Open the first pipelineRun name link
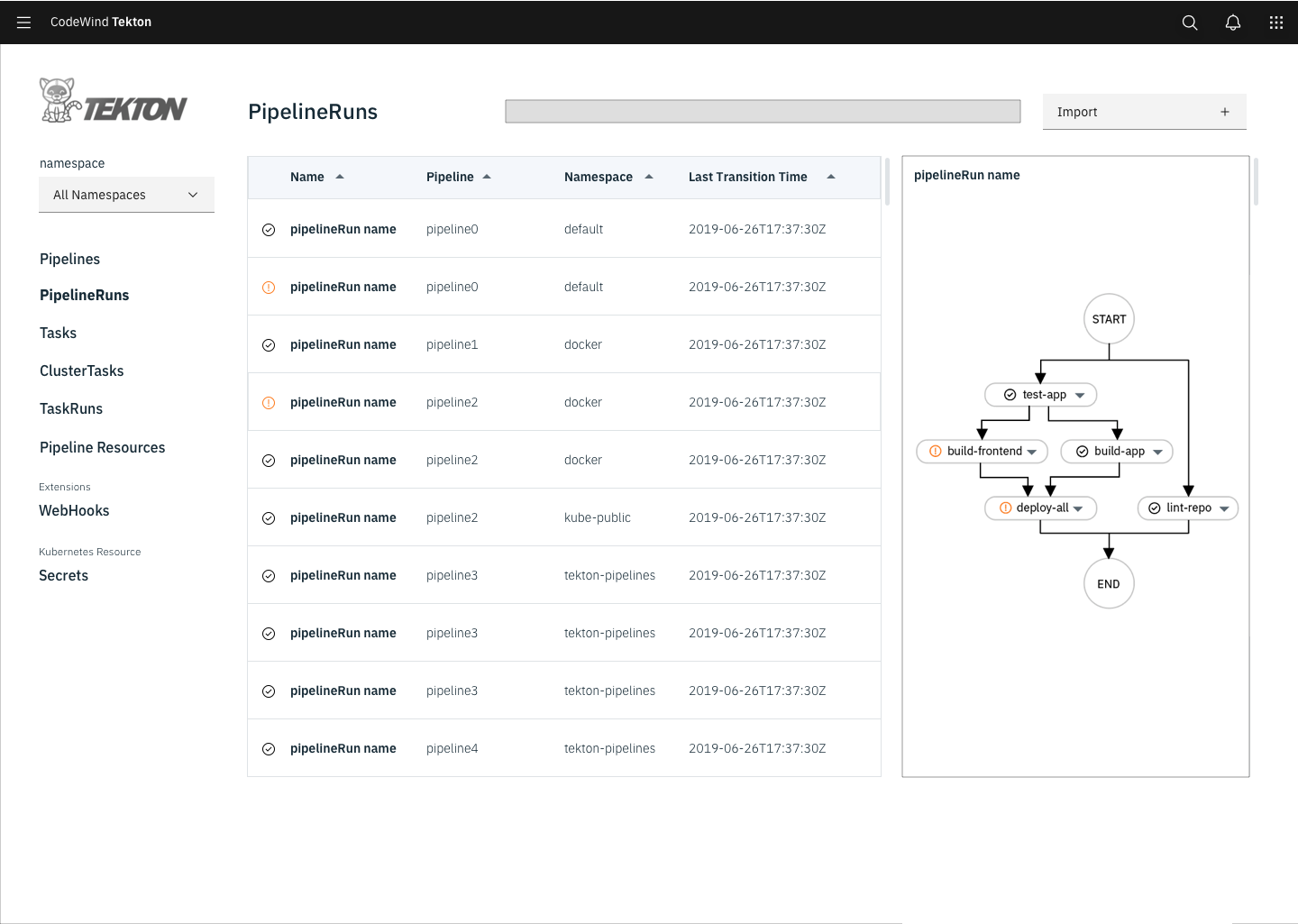 343,229
